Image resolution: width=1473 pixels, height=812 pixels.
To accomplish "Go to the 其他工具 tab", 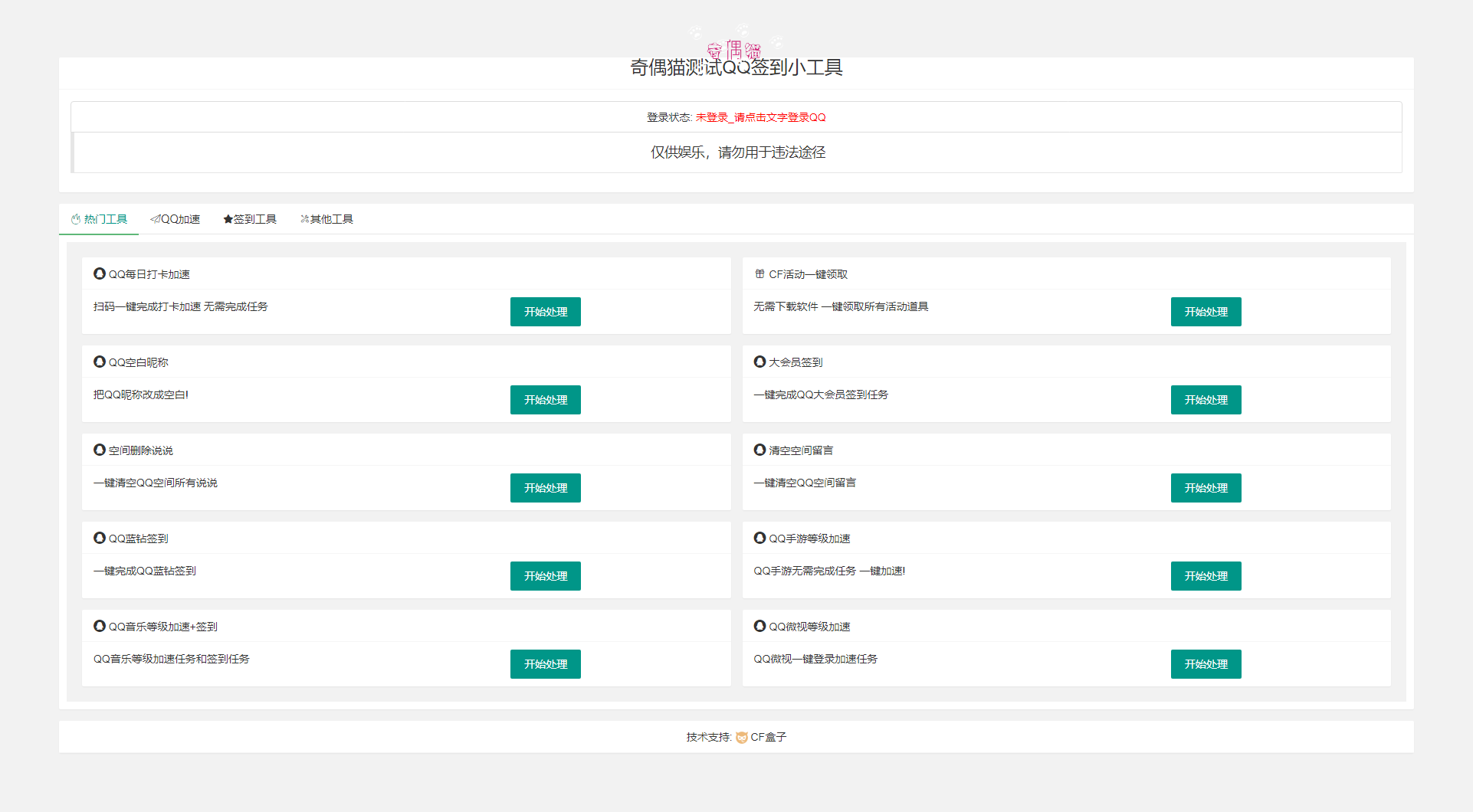I will tap(326, 219).
